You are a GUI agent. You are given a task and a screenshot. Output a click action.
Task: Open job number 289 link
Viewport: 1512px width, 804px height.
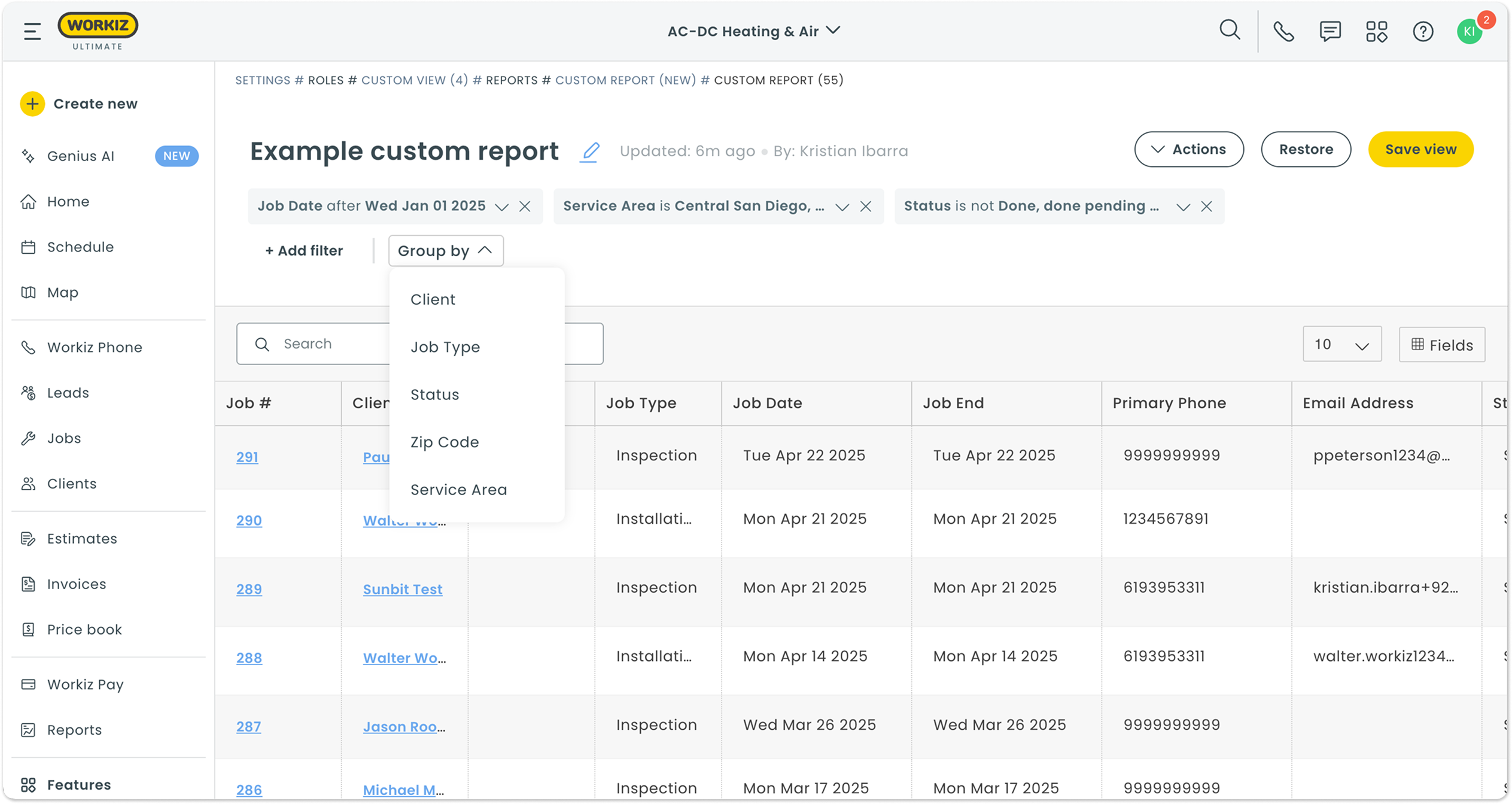click(249, 589)
